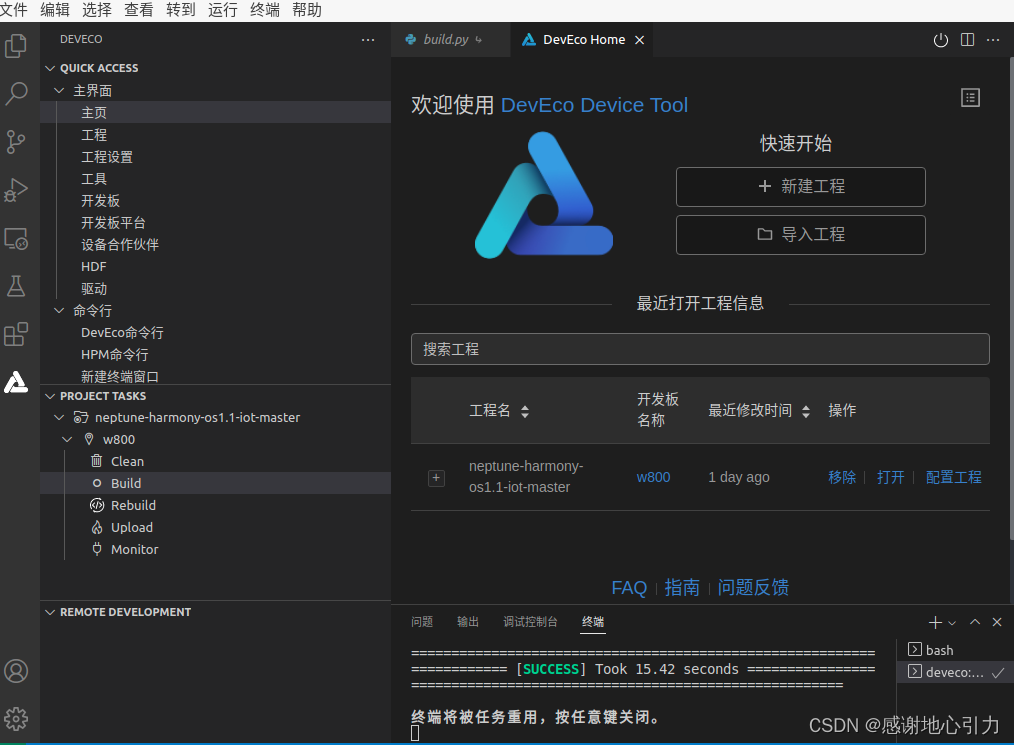Sort the table by 工程名
This screenshot has width=1014, height=745.
tap(524, 411)
